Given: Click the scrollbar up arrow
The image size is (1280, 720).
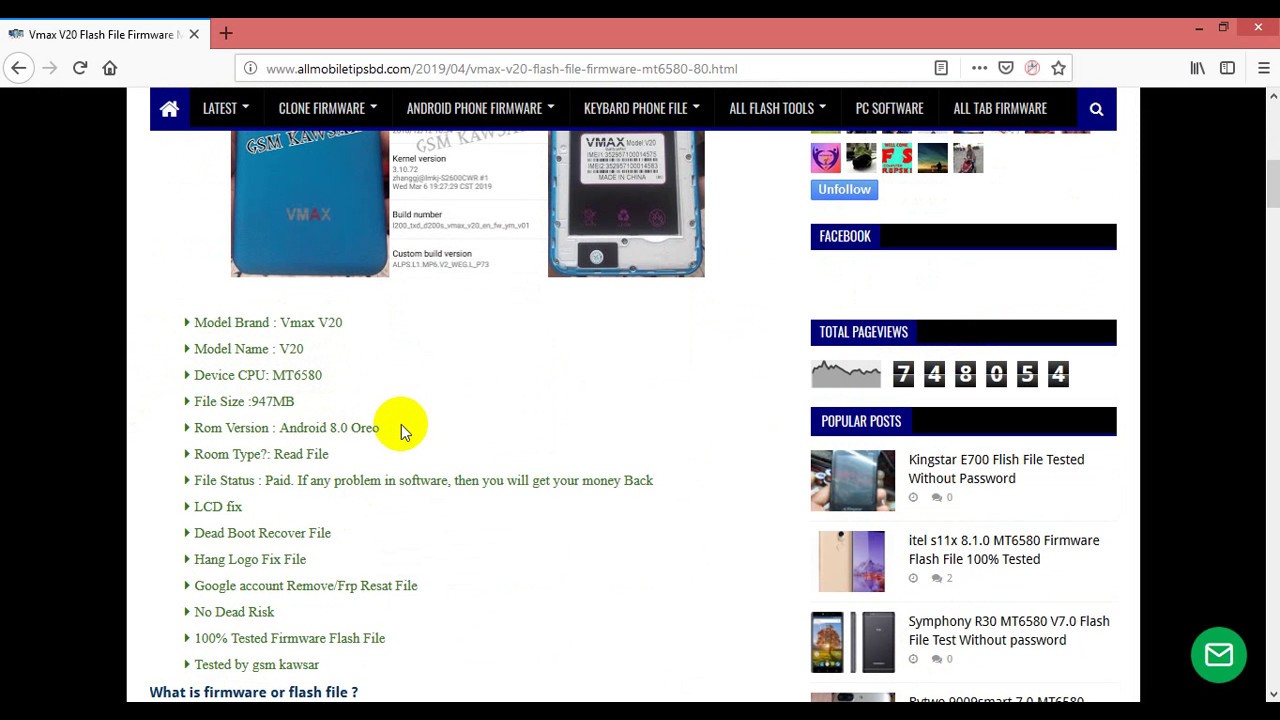Looking at the screenshot, I should tap(1273, 96).
